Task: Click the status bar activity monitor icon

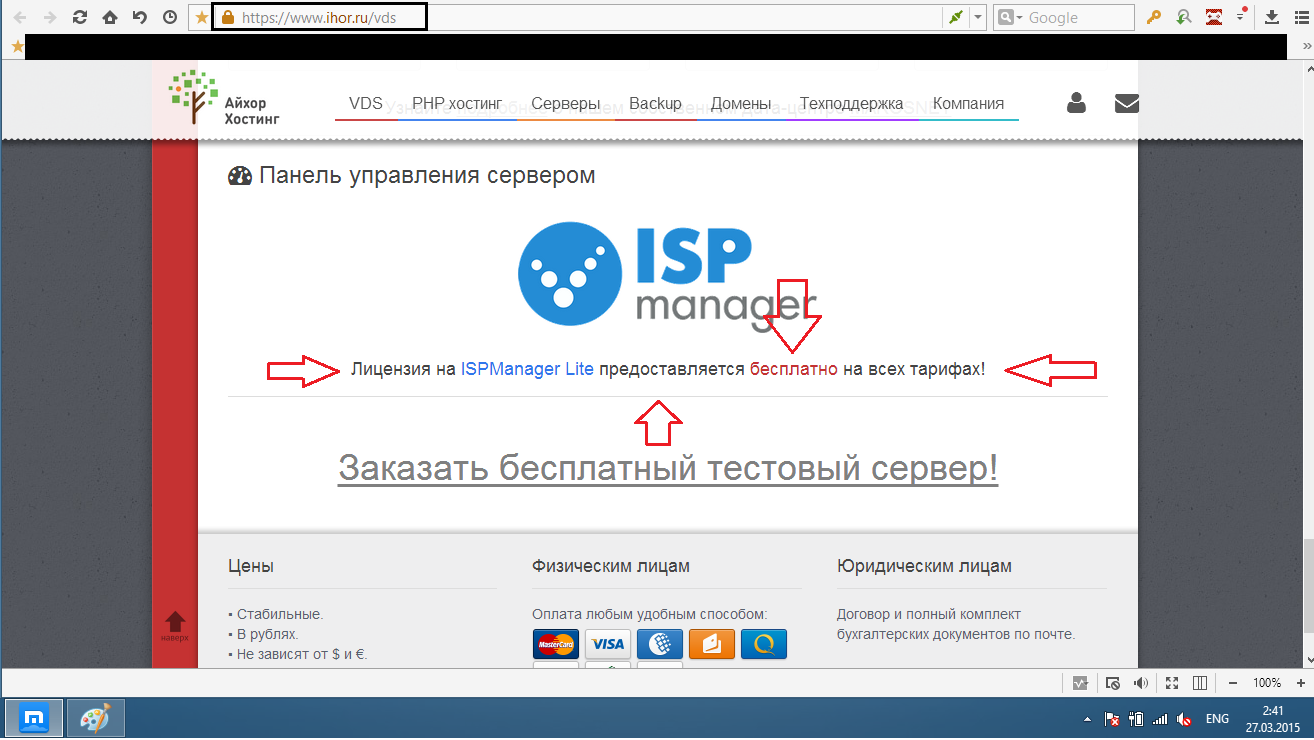Action: [x=1080, y=683]
